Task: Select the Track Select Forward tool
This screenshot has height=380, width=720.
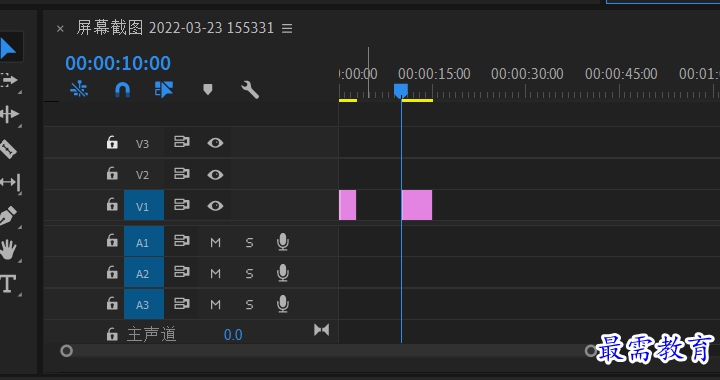Action: (x=8, y=80)
